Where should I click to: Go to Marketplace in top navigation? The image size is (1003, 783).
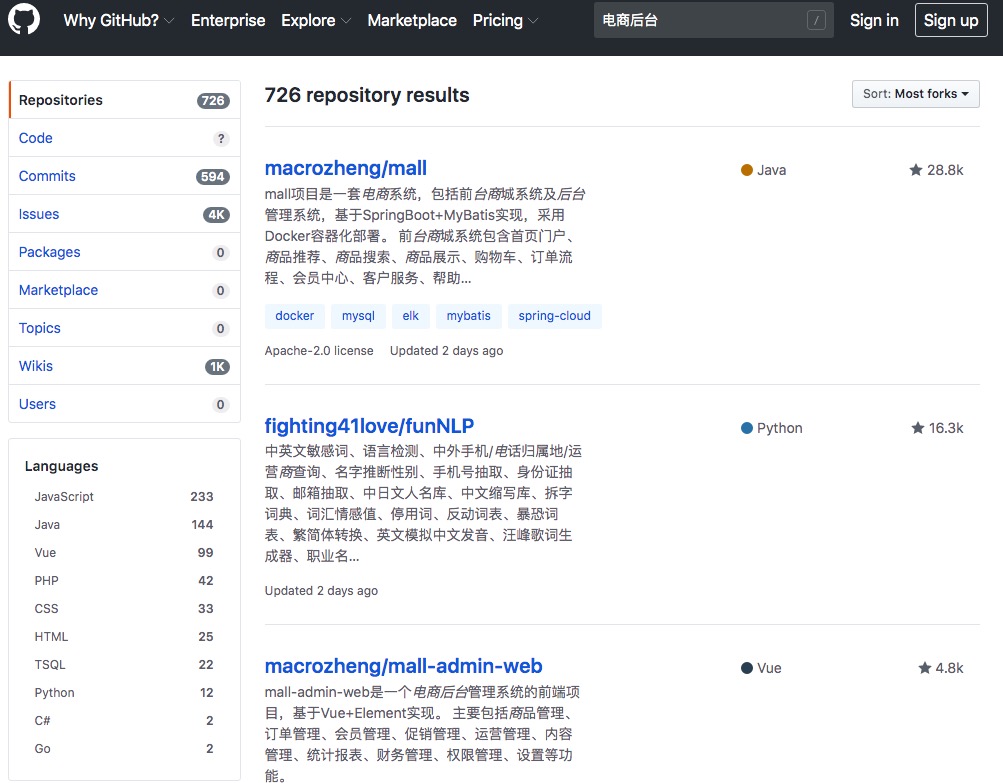point(412,20)
